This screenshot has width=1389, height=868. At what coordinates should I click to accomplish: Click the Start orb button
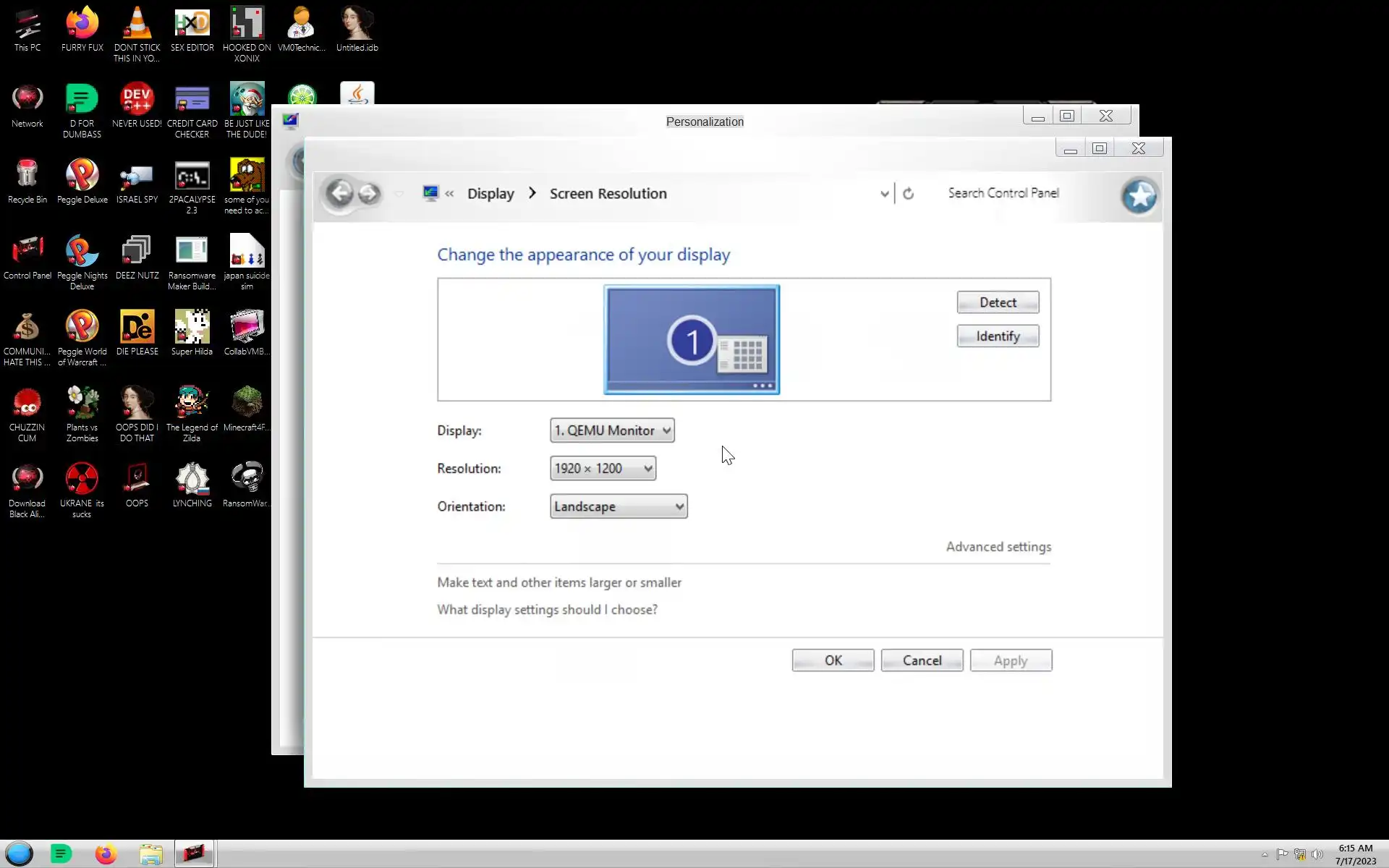tap(20, 854)
